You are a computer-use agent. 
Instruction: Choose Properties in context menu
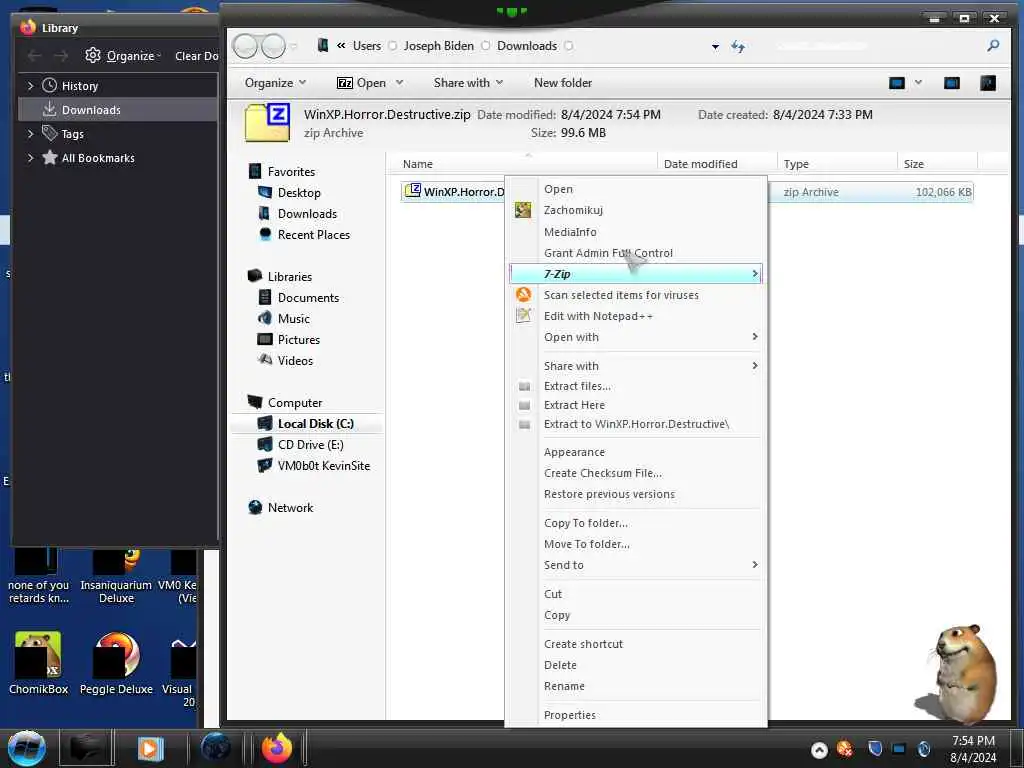(569, 715)
